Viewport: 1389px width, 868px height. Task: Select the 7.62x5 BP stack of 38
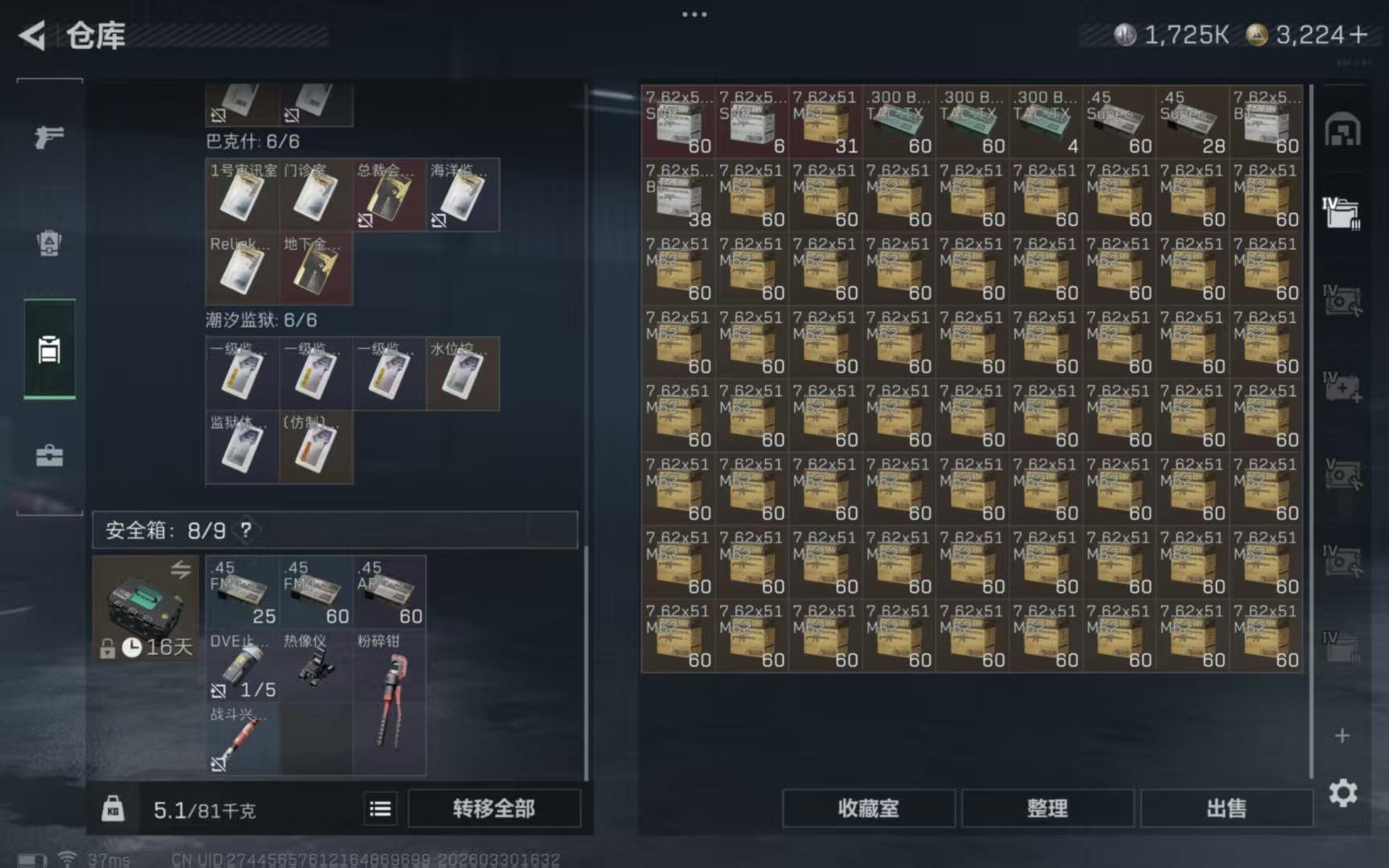[x=678, y=195]
